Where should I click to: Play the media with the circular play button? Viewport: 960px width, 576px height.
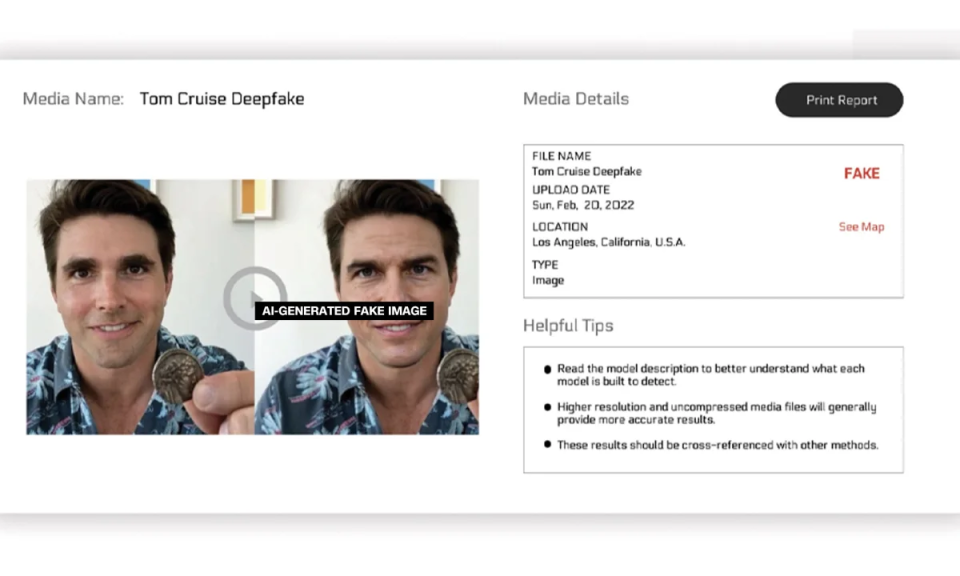tap(254, 297)
